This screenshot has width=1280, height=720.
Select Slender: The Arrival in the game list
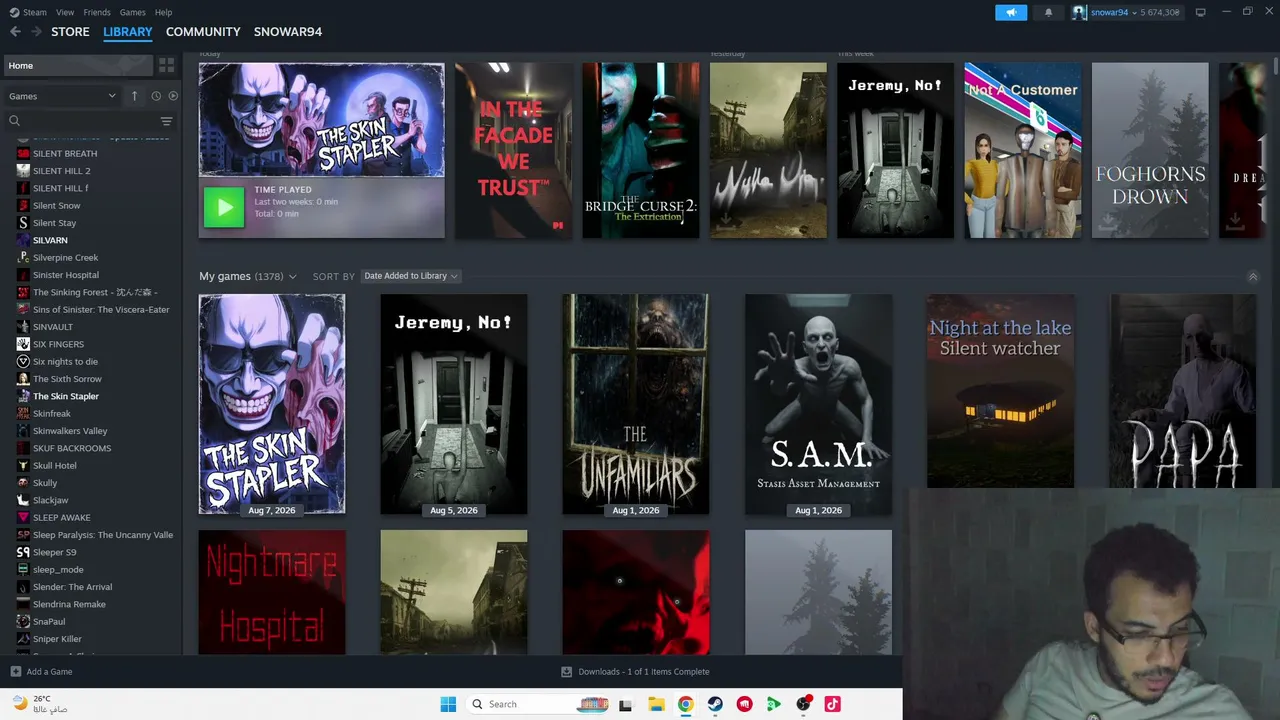[72, 587]
